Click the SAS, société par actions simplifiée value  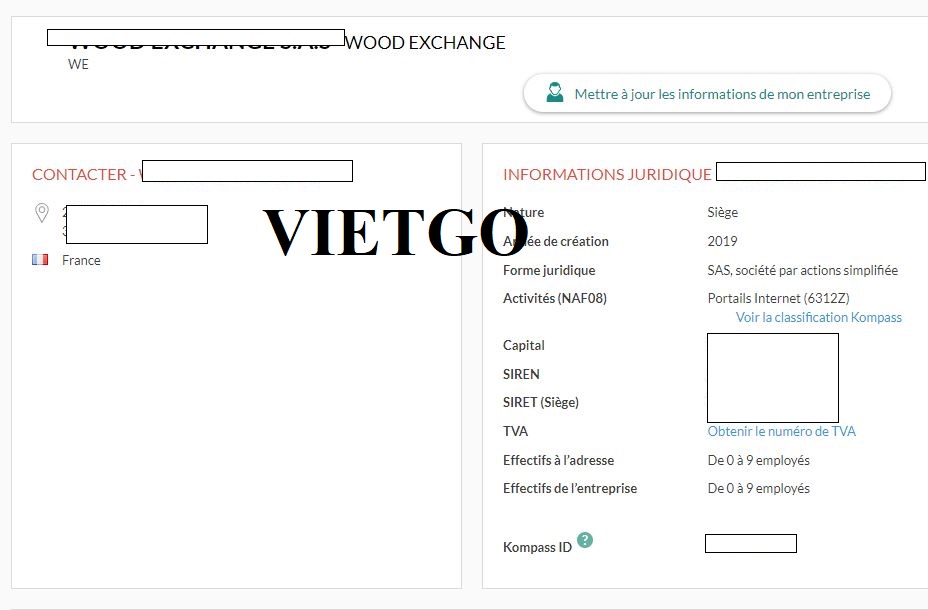[802, 270]
